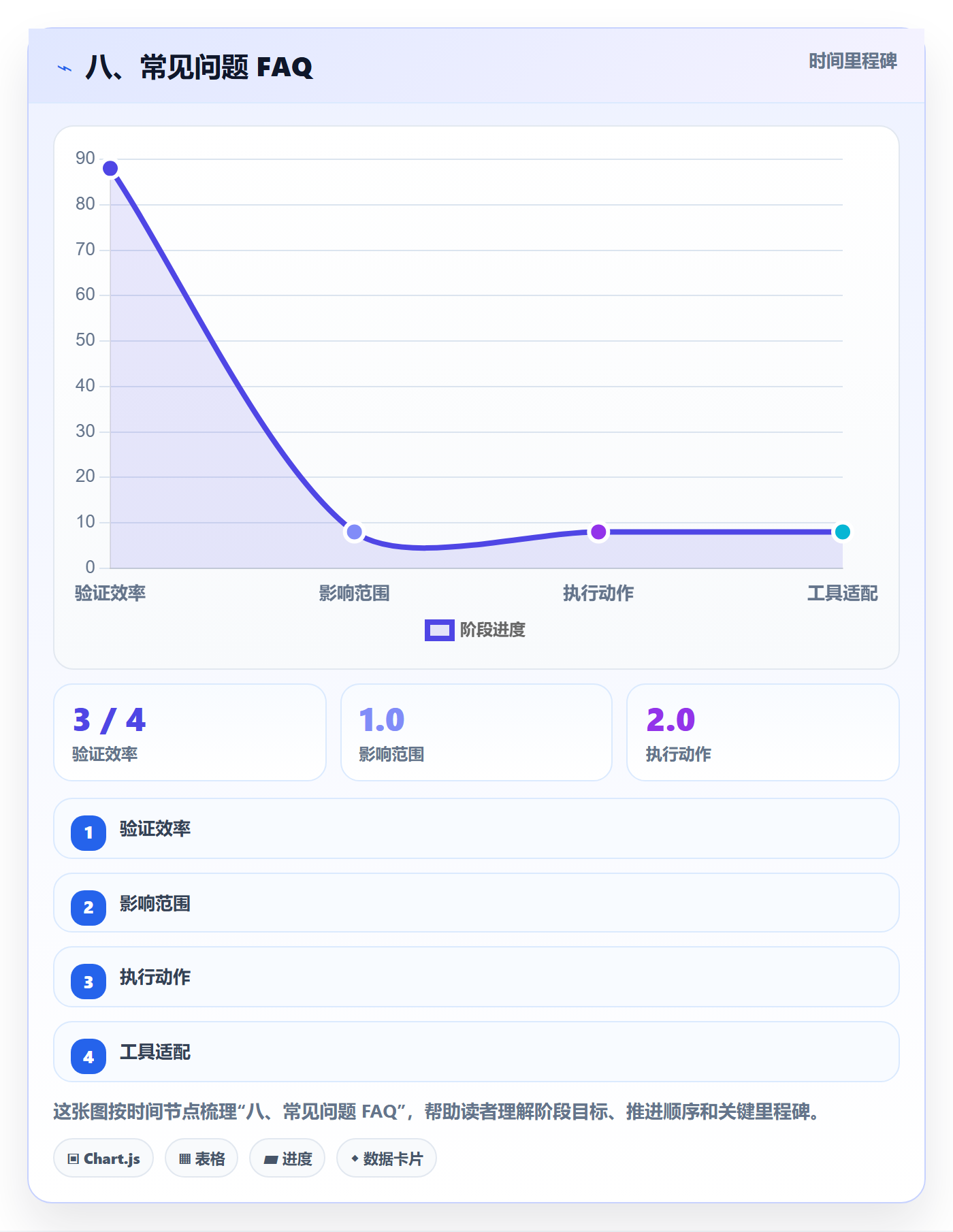The height and width of the screenshot is (1232, 953).
Task: Click the 验证效率 label on the chart x-axis
Action: (110, 593)
